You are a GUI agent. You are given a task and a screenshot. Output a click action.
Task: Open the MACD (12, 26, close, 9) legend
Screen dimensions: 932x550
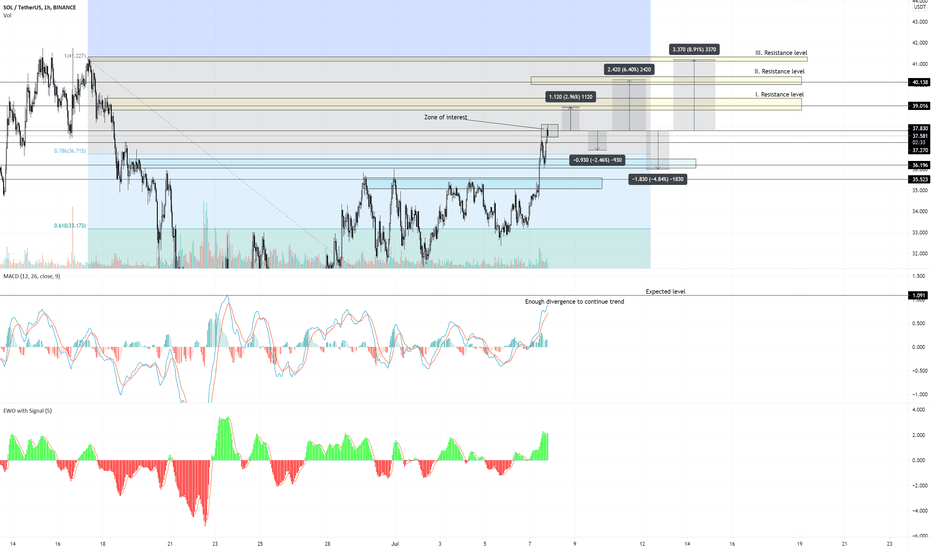[x=32, y=276]
